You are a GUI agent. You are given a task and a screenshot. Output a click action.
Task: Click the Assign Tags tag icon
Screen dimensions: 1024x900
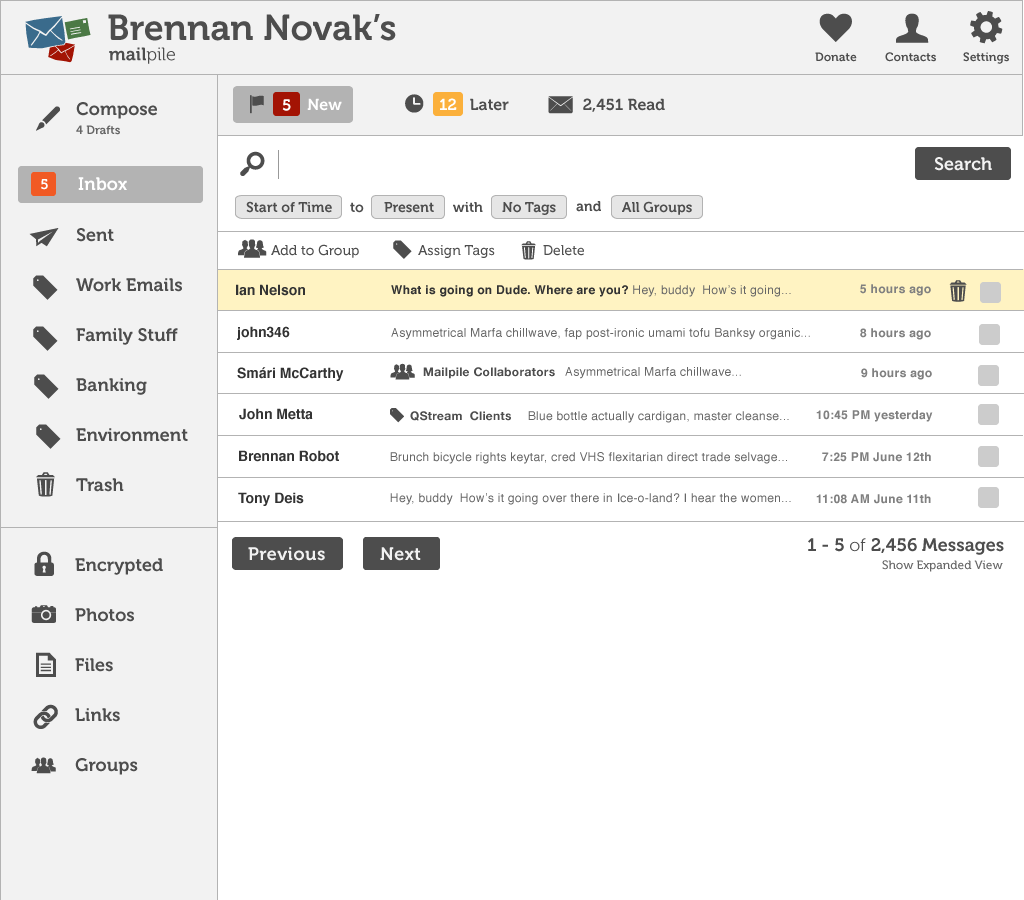click(x=402, y=249)
